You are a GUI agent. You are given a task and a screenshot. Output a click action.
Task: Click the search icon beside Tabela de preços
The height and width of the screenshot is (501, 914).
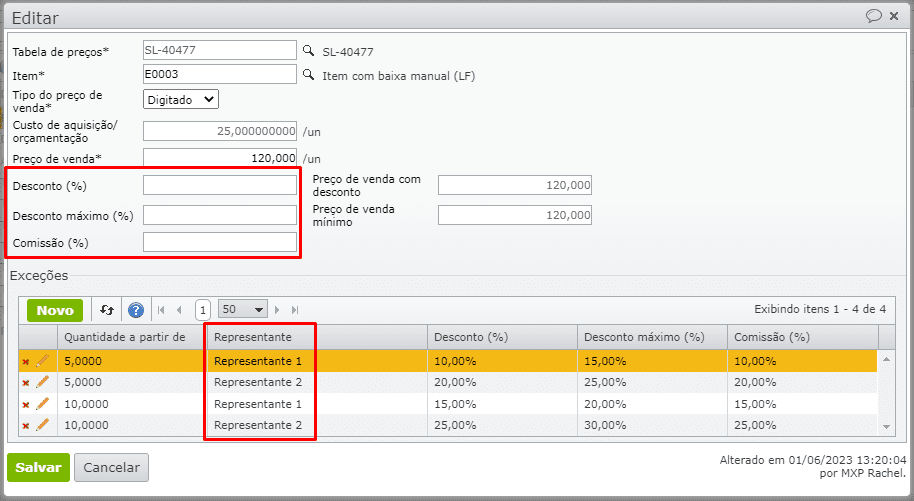click(x=308, y=51)
